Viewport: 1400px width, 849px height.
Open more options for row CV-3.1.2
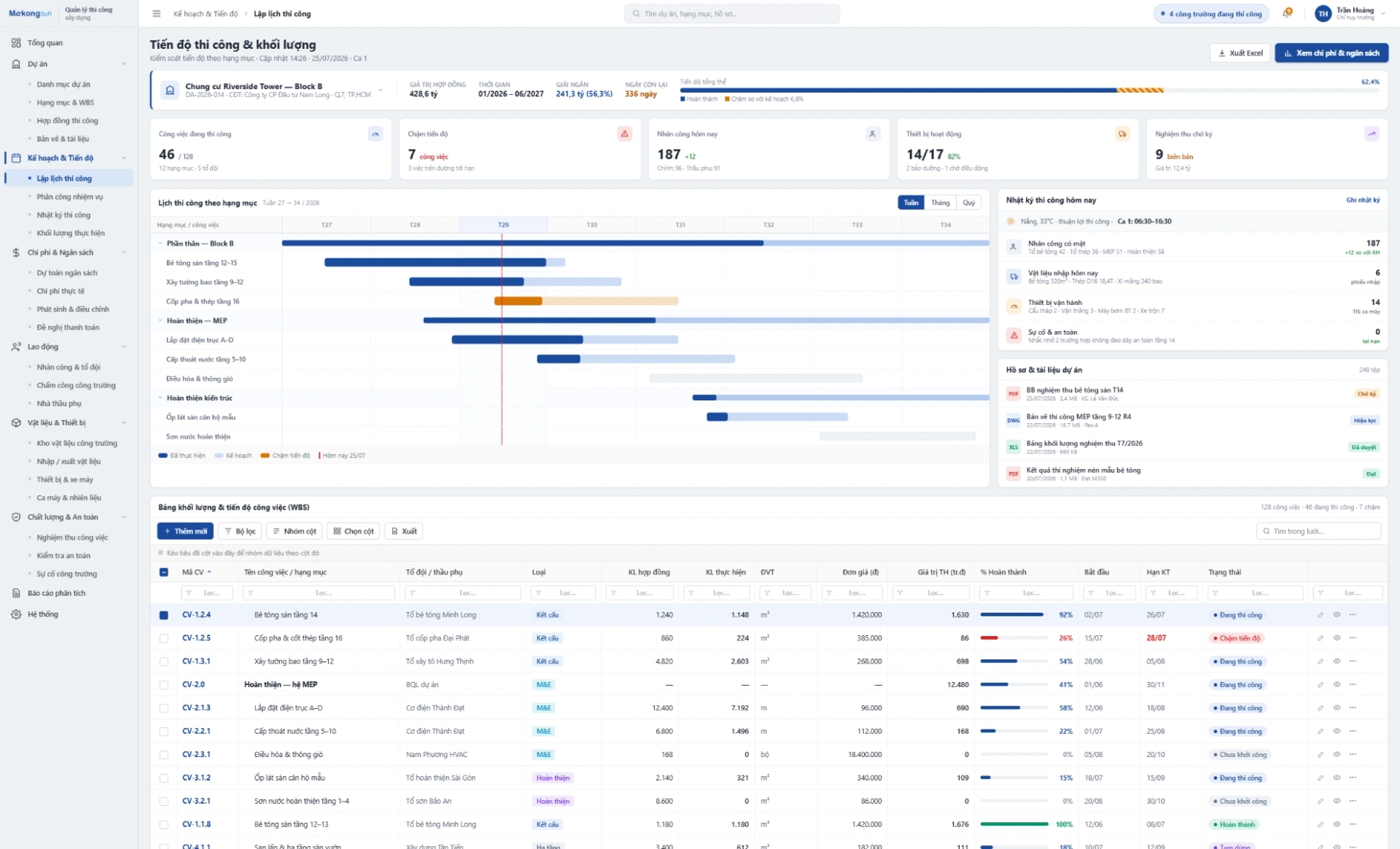1353,778
